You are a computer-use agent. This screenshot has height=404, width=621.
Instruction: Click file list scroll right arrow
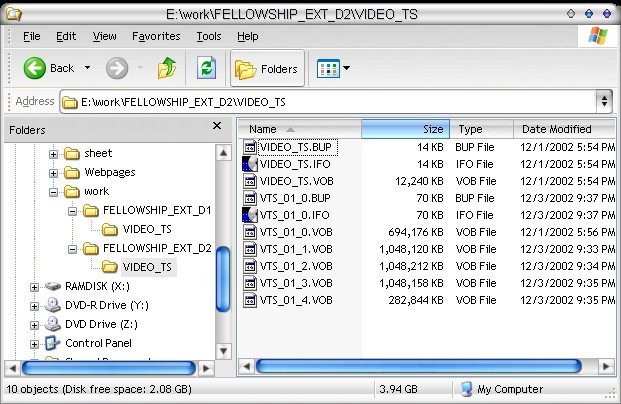[606, 366]
